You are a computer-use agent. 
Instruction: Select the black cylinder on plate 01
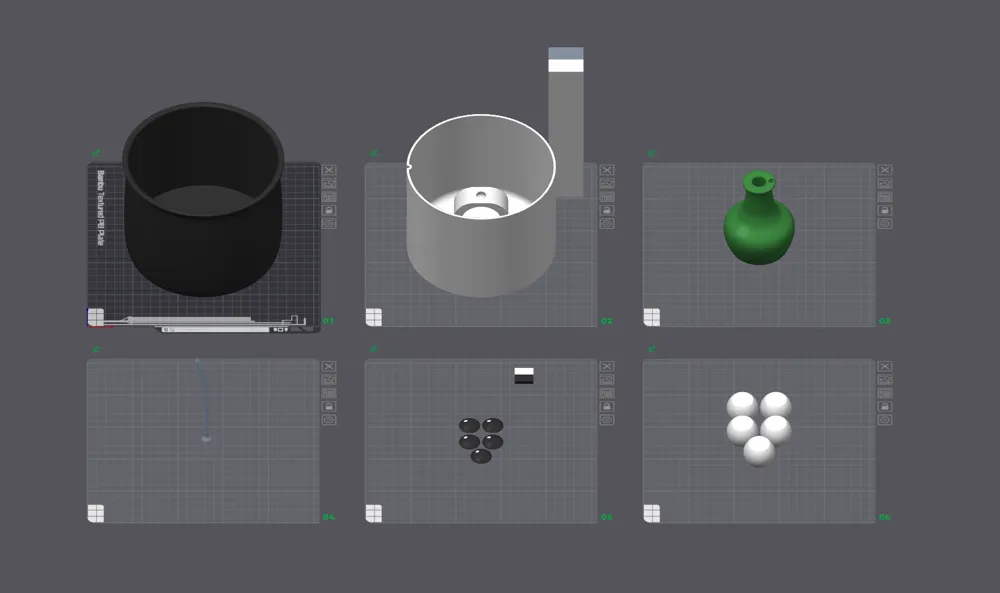(x=200, y=200)
